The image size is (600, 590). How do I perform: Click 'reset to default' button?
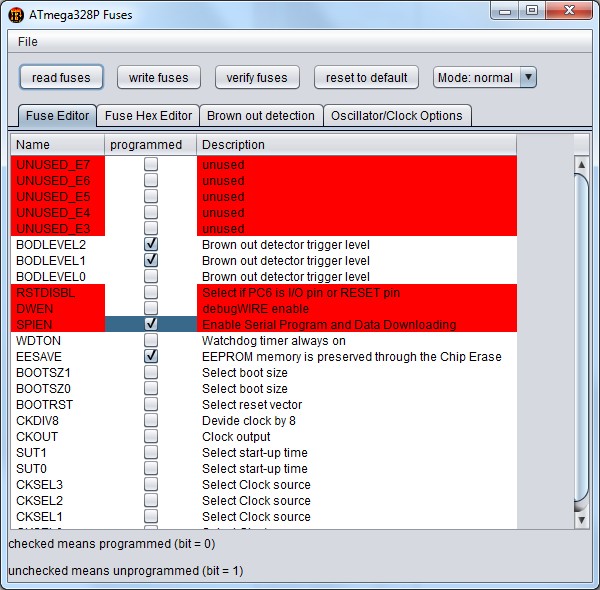point(366,77)
